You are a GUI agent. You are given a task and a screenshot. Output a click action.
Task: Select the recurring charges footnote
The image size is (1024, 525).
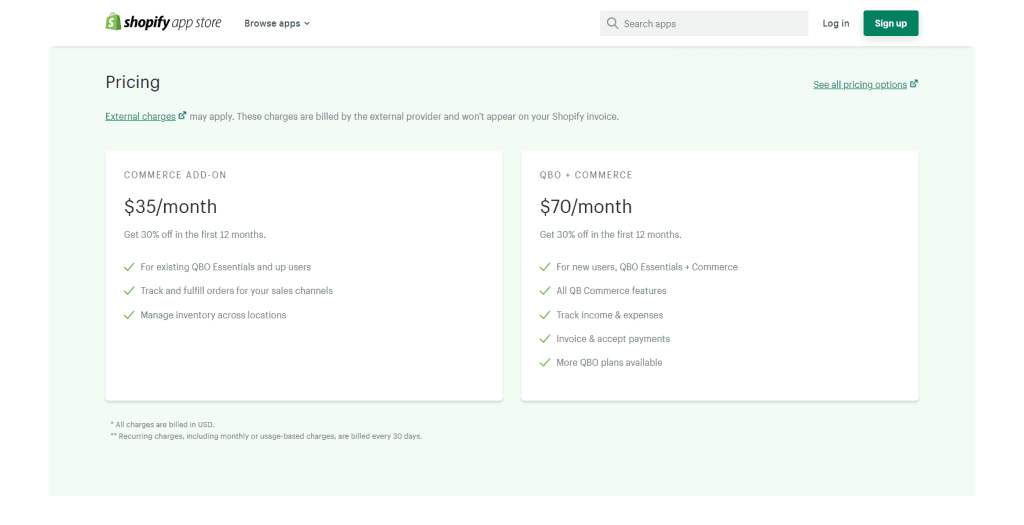pos(266,436)
